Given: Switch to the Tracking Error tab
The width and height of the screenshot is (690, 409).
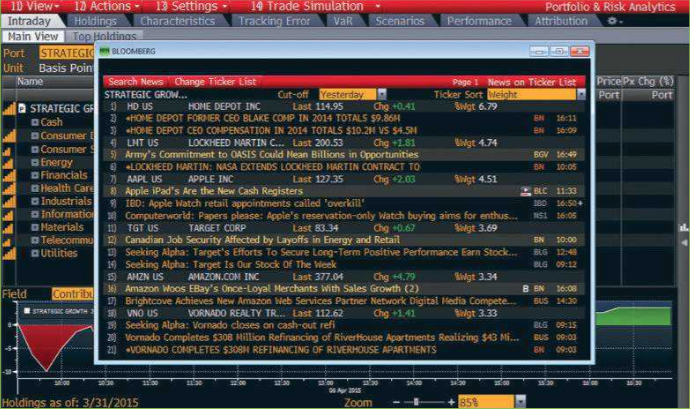Looking at the screenshot, I should pos(274,21).
